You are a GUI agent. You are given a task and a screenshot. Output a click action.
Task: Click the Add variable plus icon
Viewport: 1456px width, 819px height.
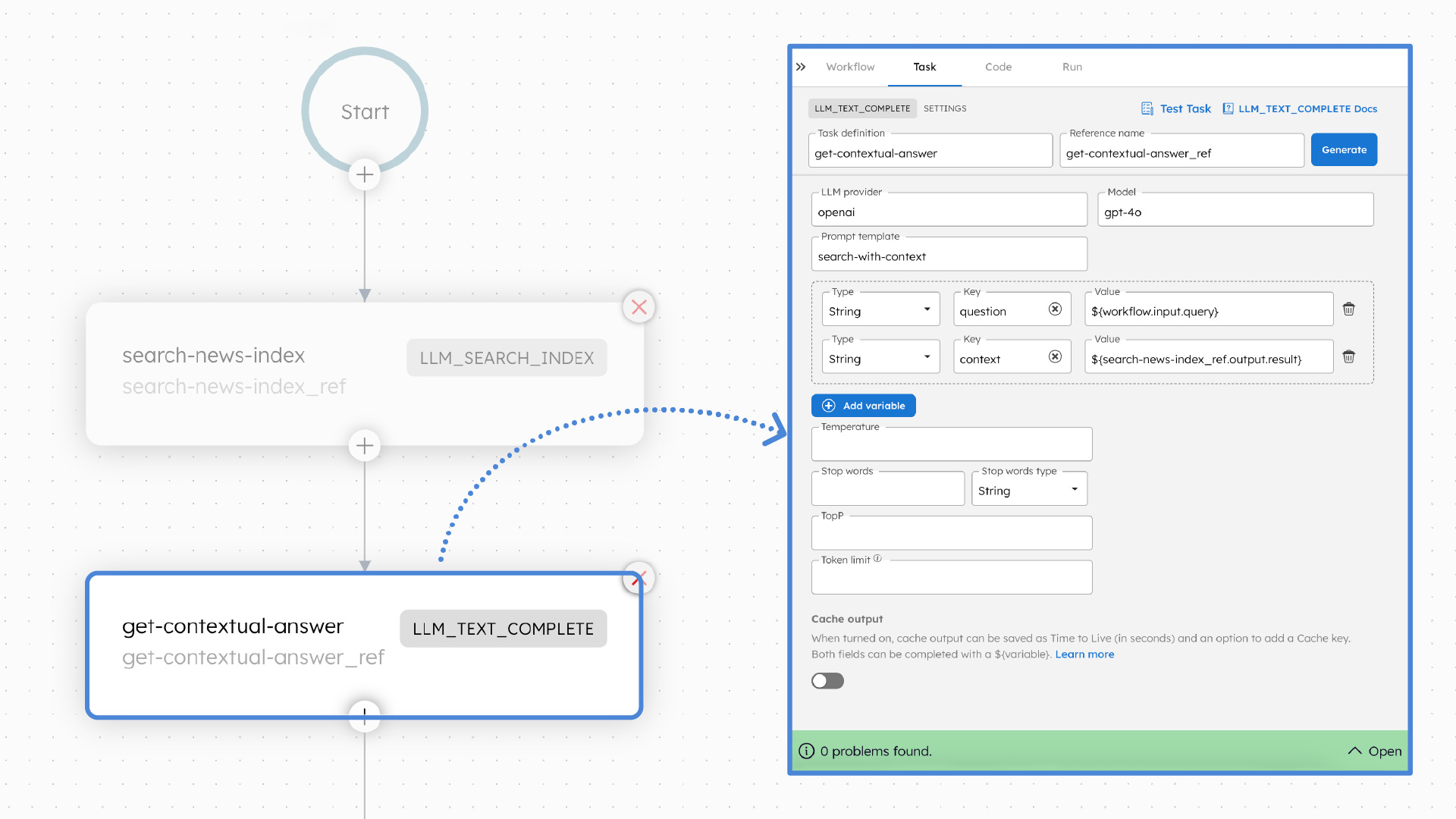(x=827, y=405)
